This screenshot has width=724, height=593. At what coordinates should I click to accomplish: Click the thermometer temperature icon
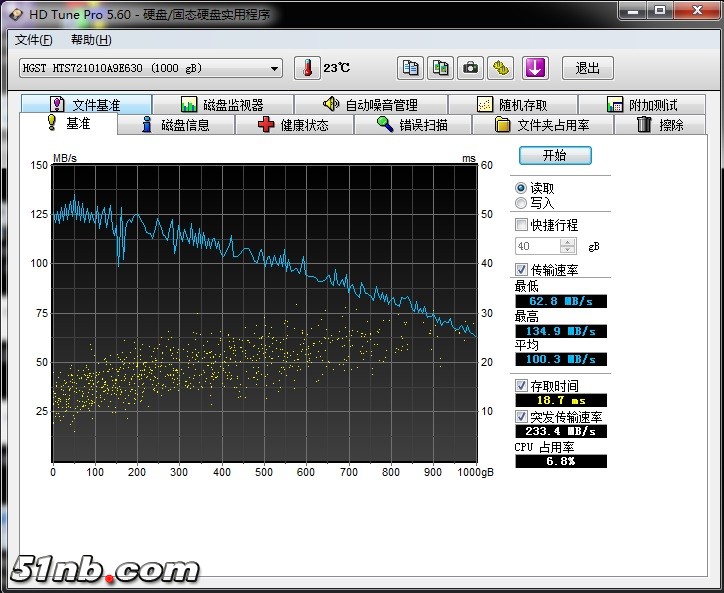click(309, 68)
